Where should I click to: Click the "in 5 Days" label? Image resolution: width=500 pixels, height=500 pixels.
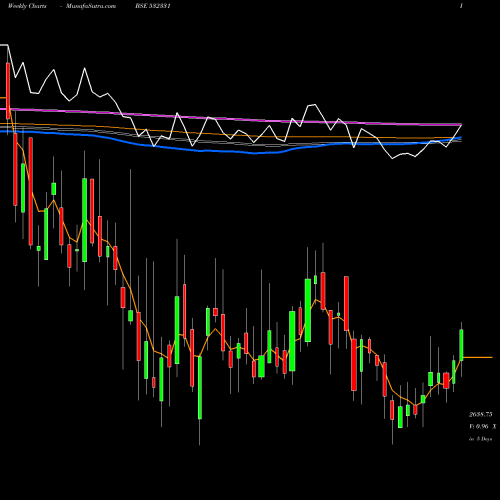pyautogui.click(x=481, y=439)
